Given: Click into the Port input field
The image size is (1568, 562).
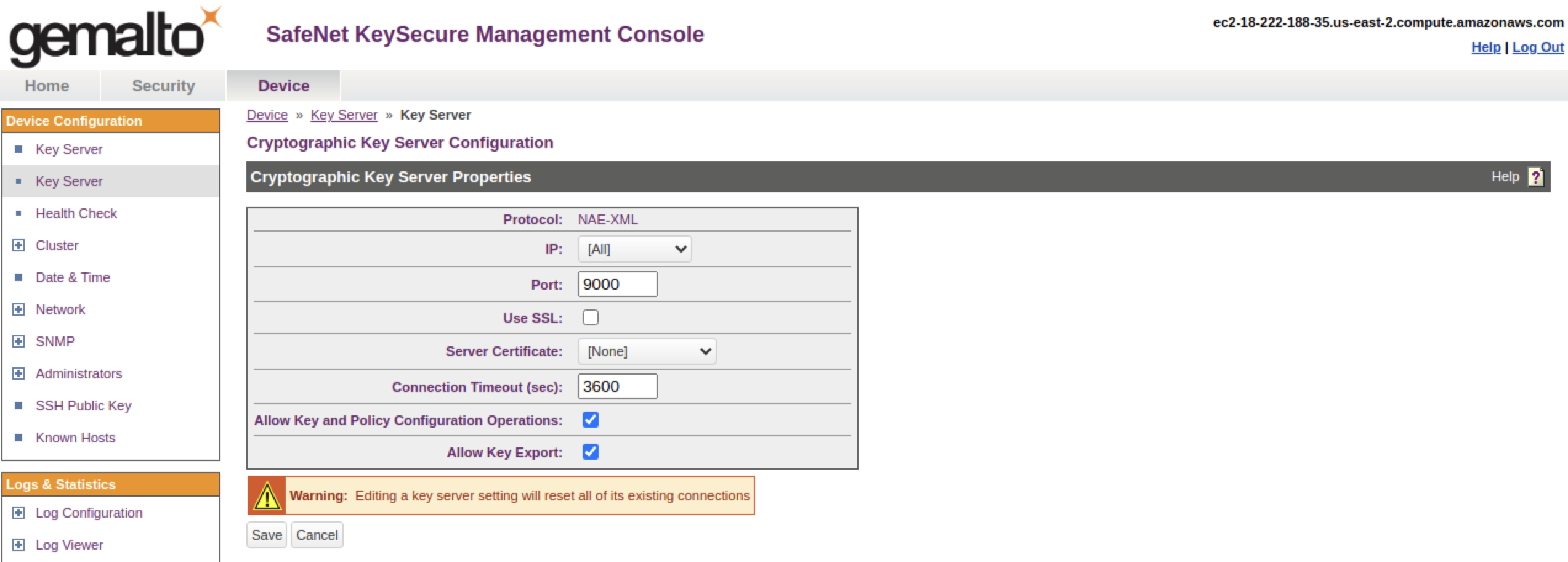Looking at the screenshot, I should tap(617, 285).
